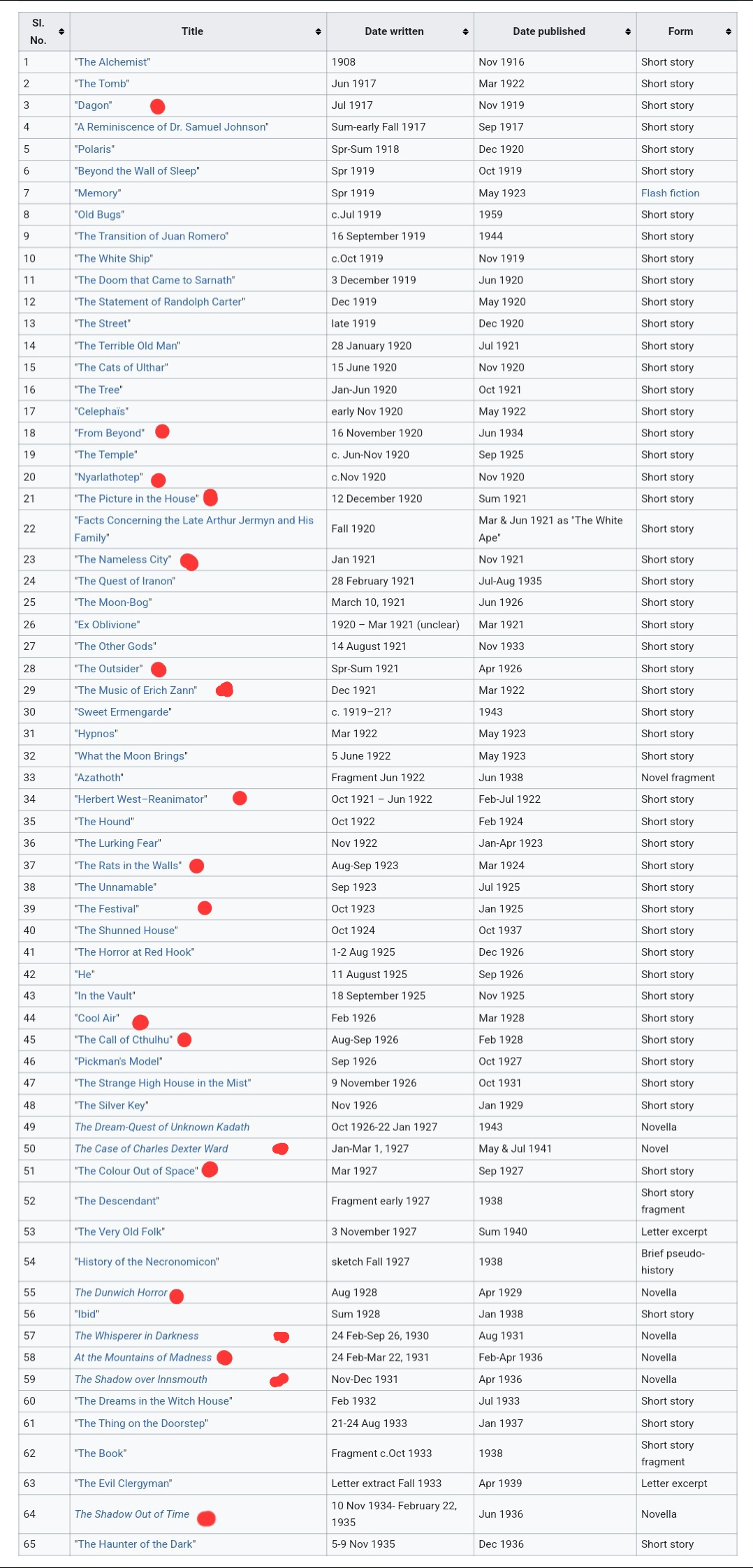This screenshot has height=1568, width=753.
Task: Open "Sweet Ermengarde" link
Action: [123, 712]
